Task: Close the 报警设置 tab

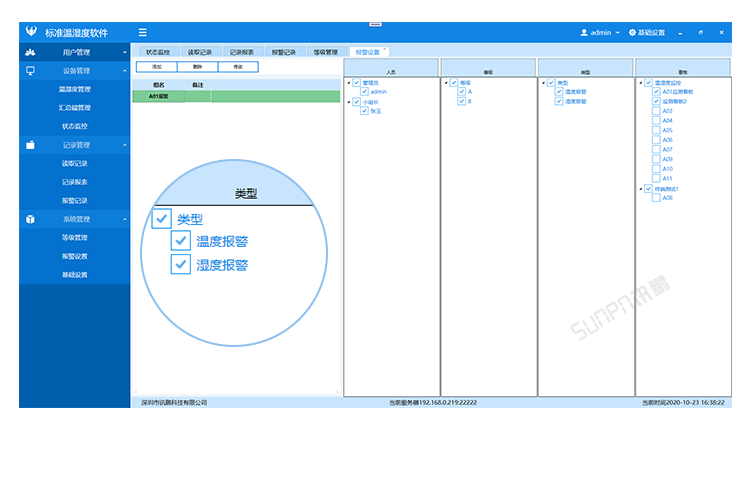Action: pyautogui.click(x=386, y=50)
